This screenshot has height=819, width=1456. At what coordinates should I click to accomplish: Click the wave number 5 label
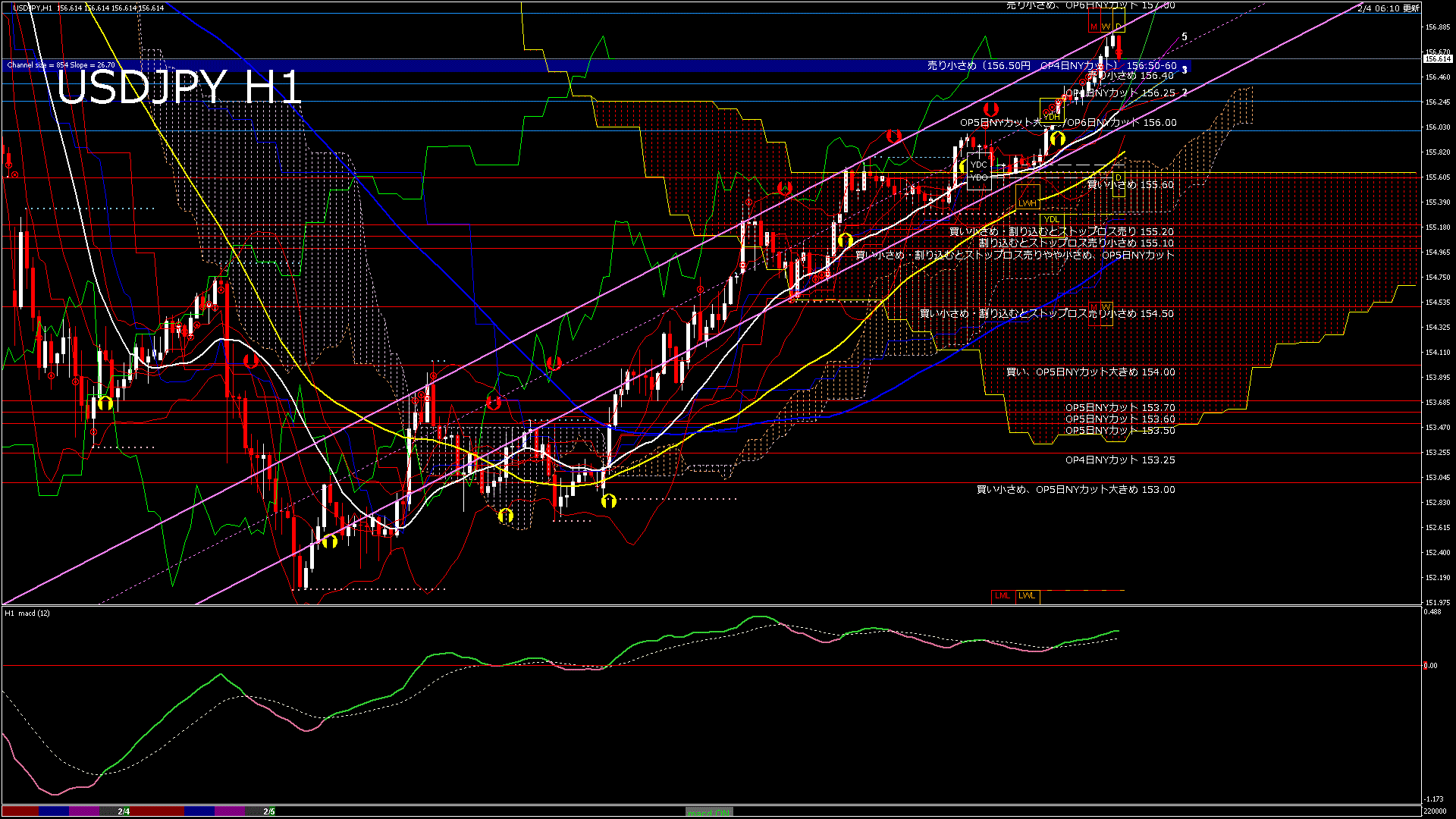click(1185, 36)
